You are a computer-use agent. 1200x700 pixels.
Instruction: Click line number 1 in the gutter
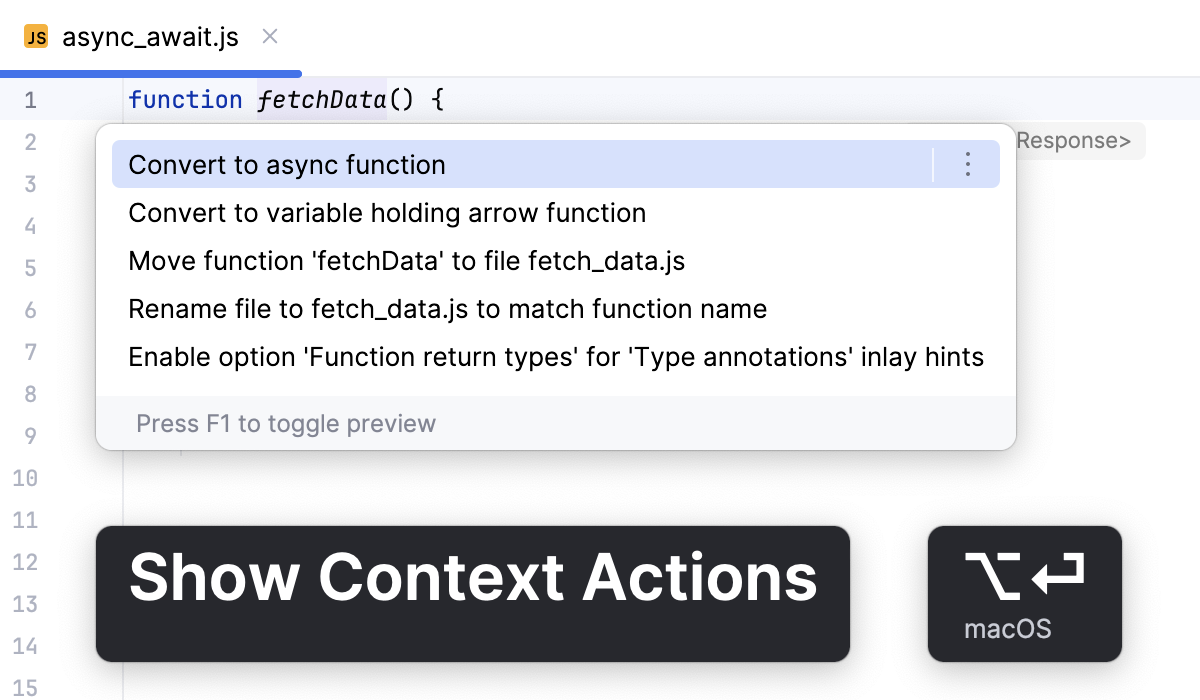click(30, 99)
